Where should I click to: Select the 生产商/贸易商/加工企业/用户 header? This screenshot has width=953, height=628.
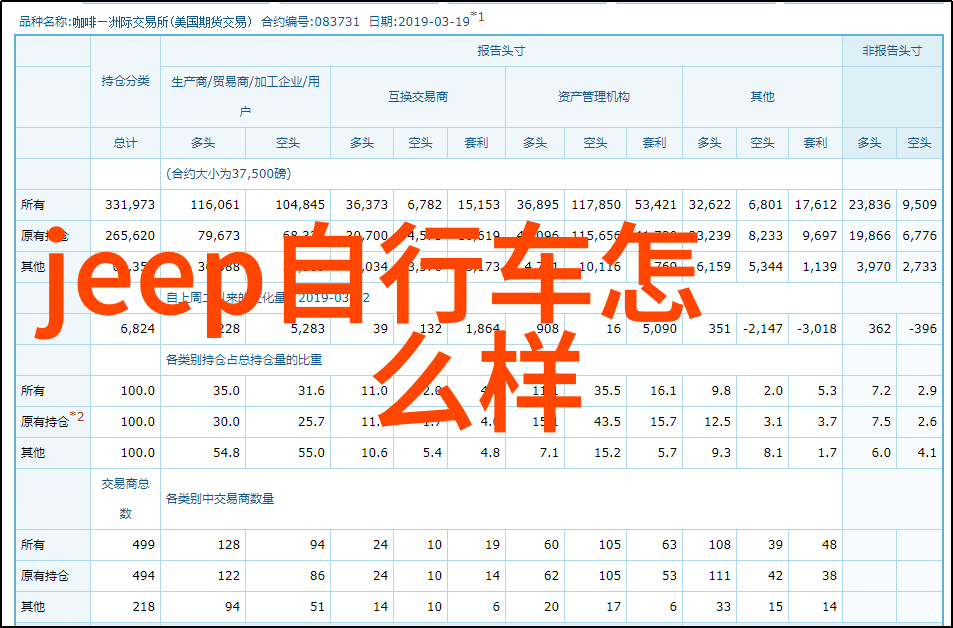[x=245, y=97]
